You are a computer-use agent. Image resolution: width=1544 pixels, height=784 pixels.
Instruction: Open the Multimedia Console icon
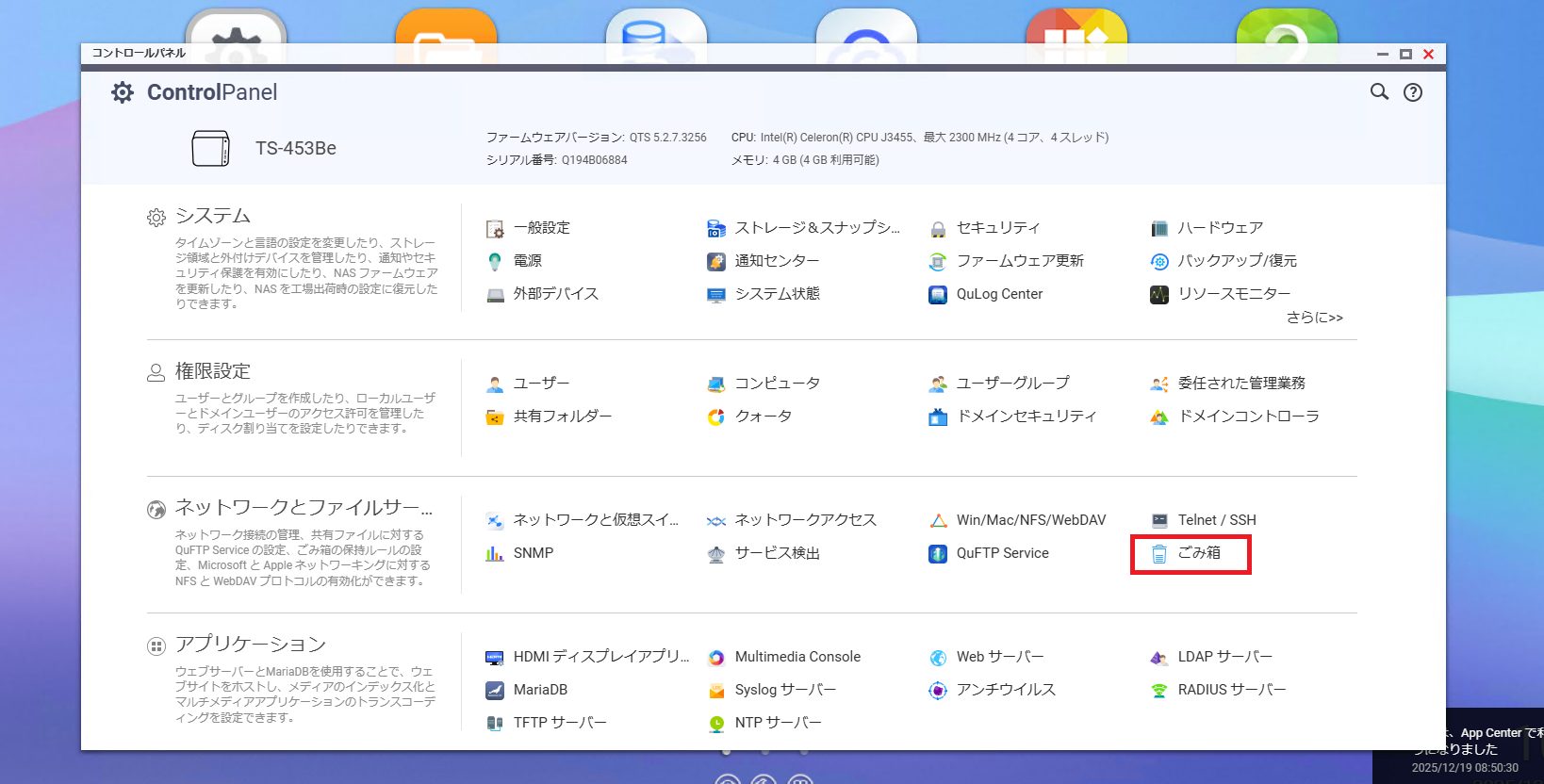pyautogui.click(x=716, y=658)
